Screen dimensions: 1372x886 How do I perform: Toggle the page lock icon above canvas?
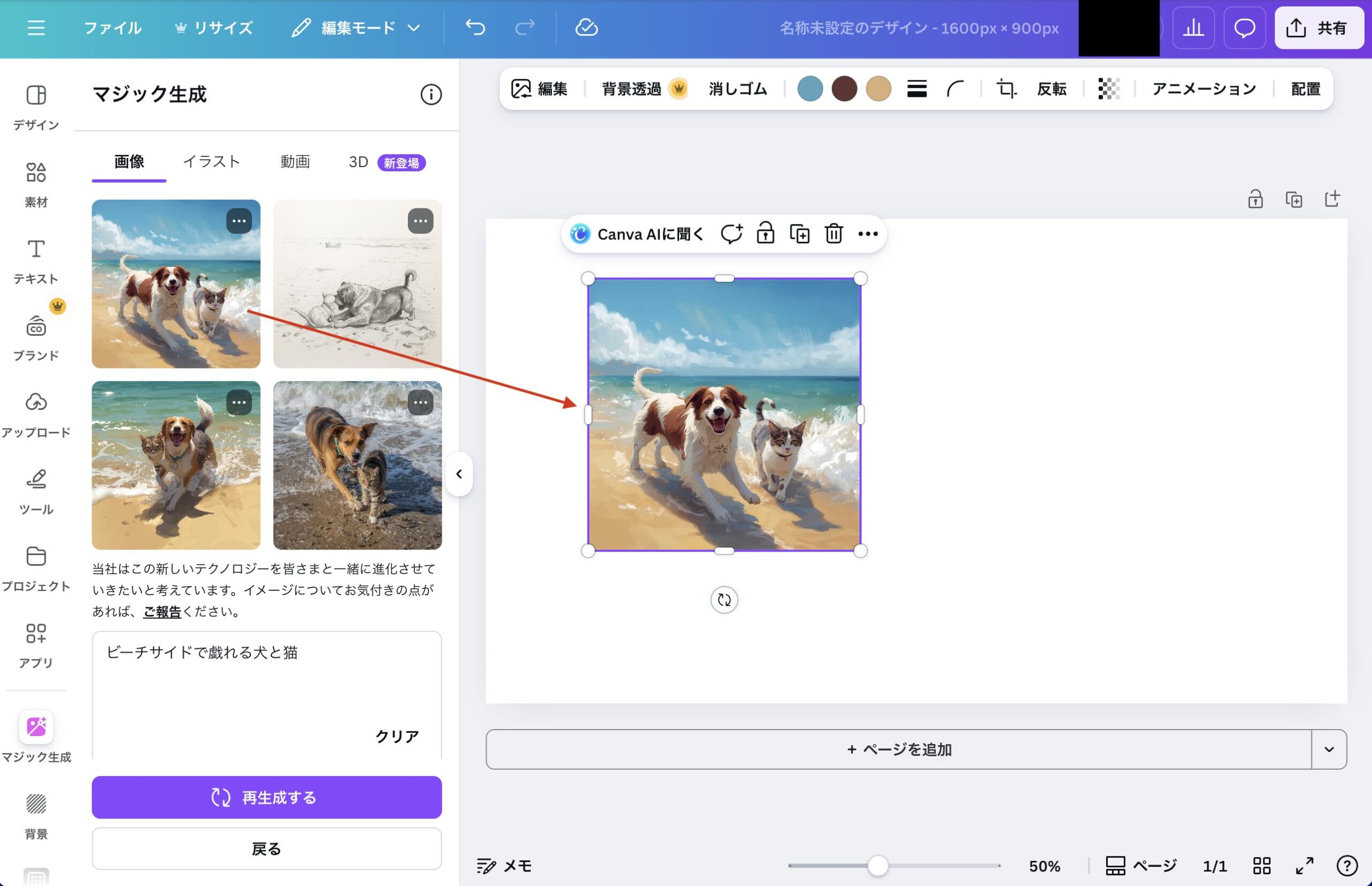click(1255, 200)
